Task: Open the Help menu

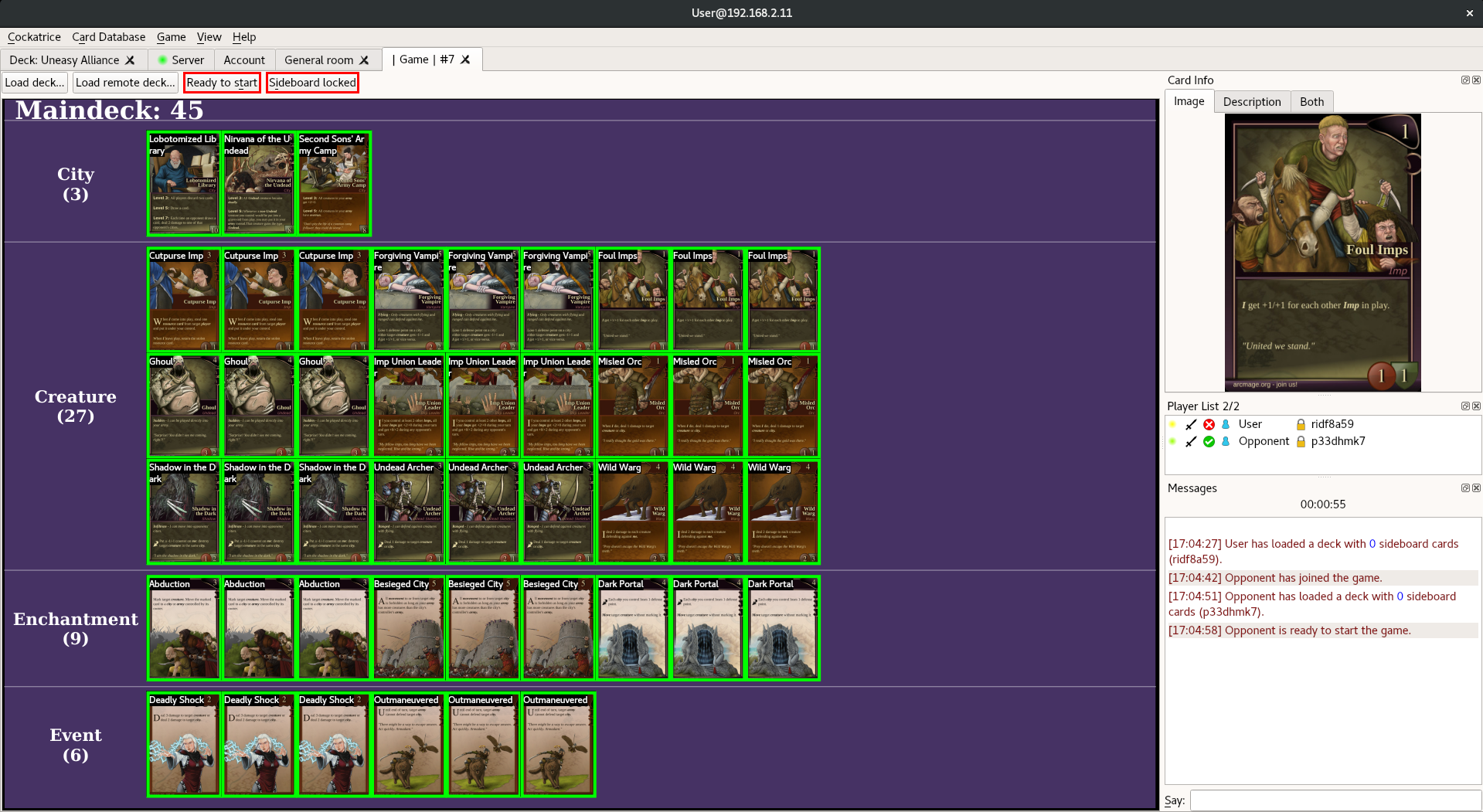Action: coord(244,37)
